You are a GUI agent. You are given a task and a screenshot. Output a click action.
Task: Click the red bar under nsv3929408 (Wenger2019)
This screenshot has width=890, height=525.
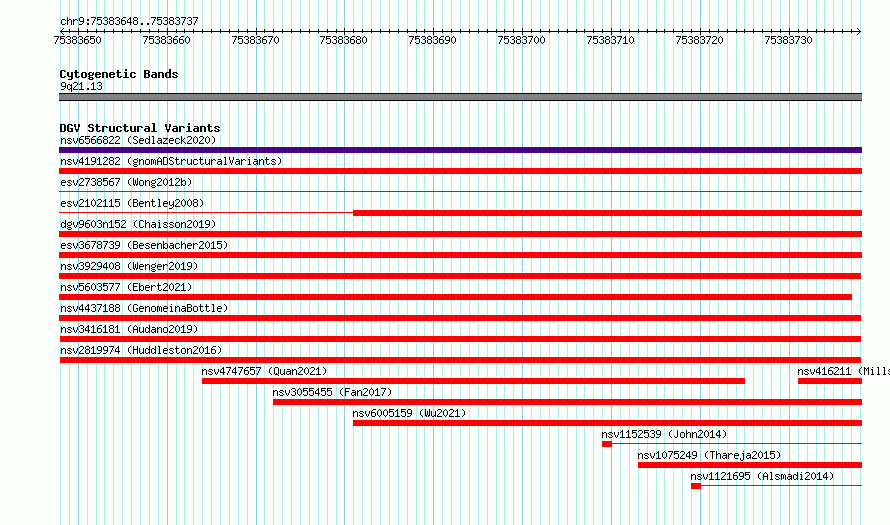tap(460, 276)
